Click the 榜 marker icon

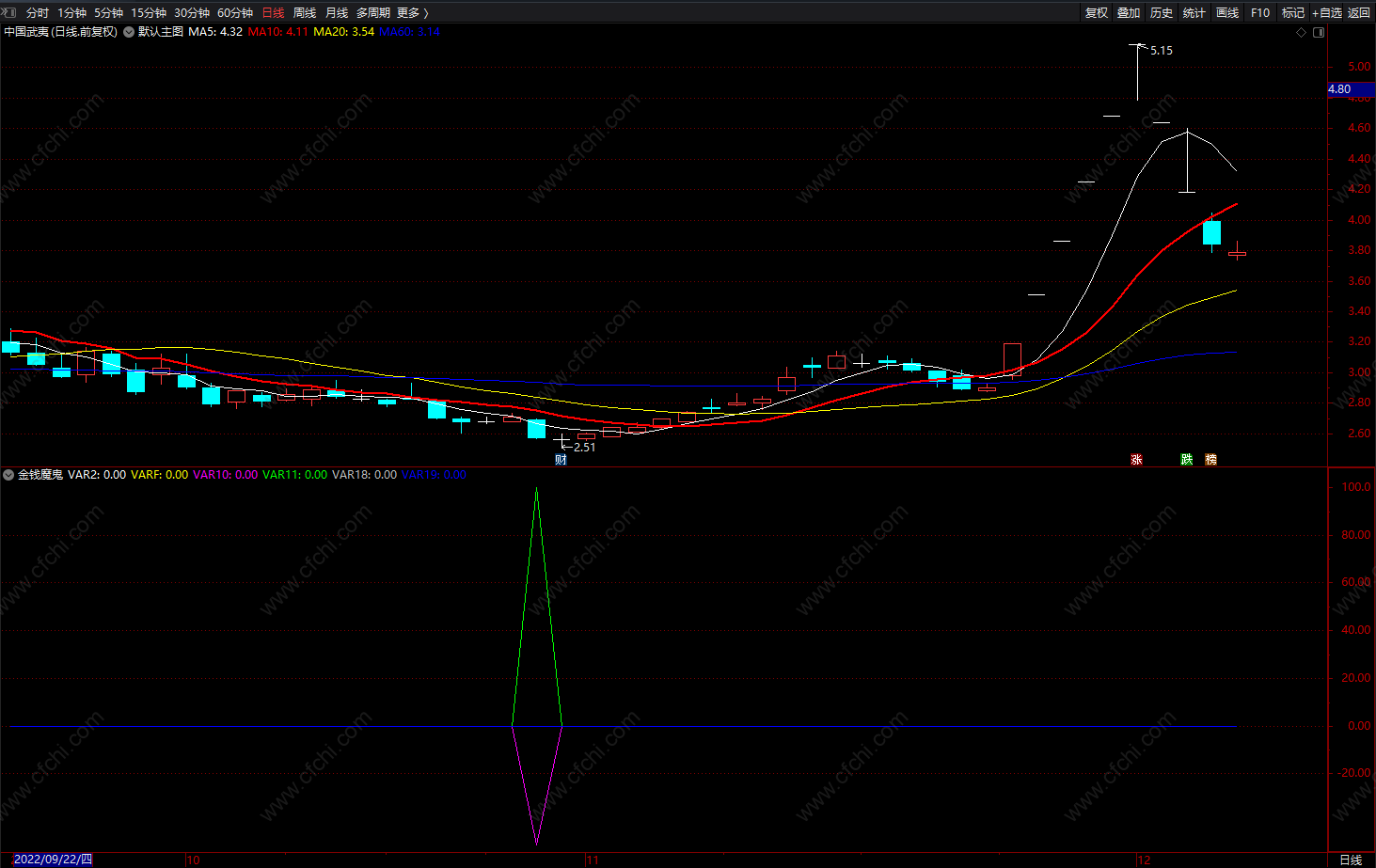pos(1211,460)
